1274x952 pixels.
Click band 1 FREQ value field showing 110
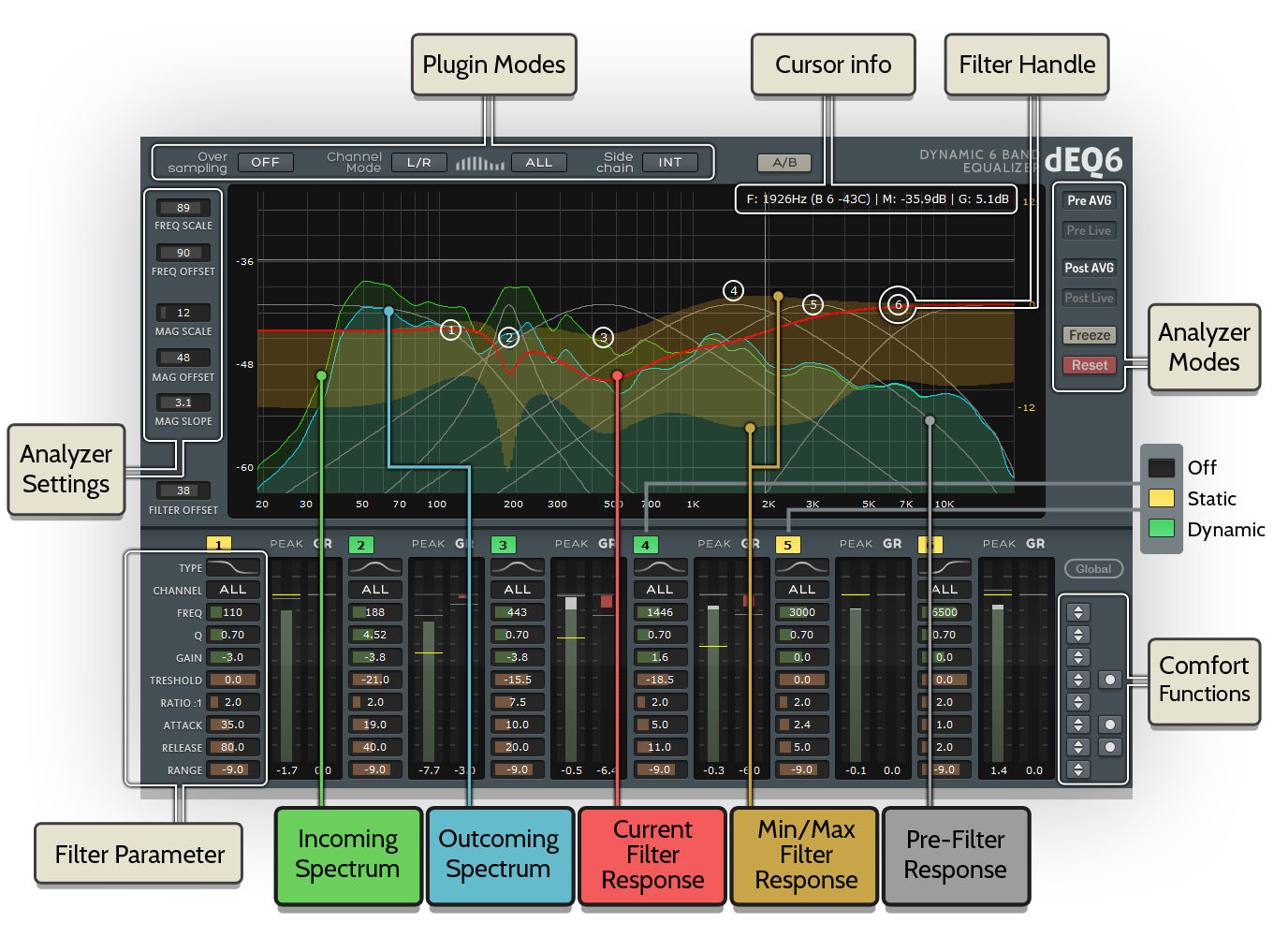click(233, 612)
